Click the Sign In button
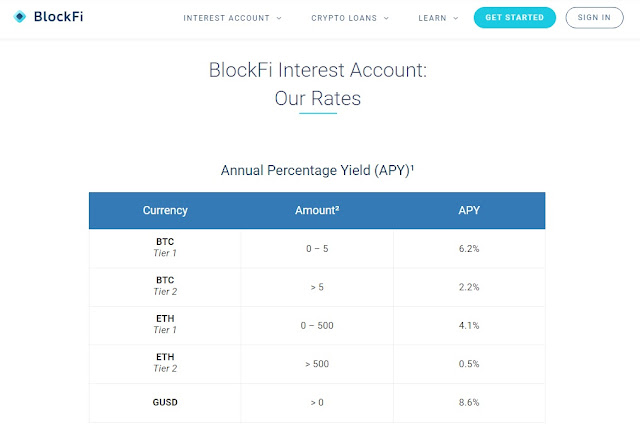Screen dimensions: 640x434 click(594, 18)
